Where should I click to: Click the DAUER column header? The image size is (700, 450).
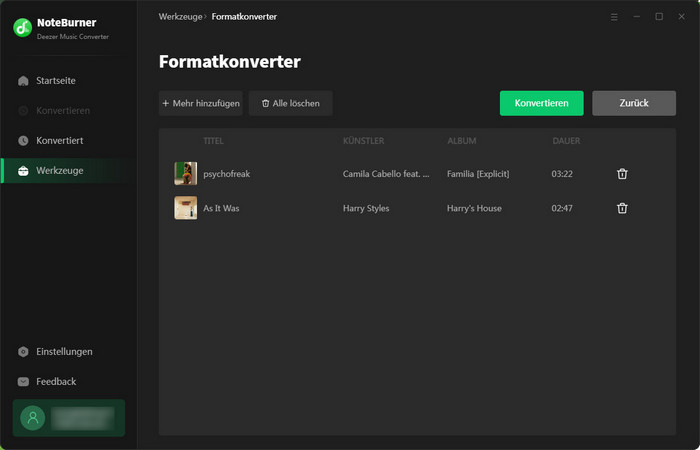[x=566, y=141]
